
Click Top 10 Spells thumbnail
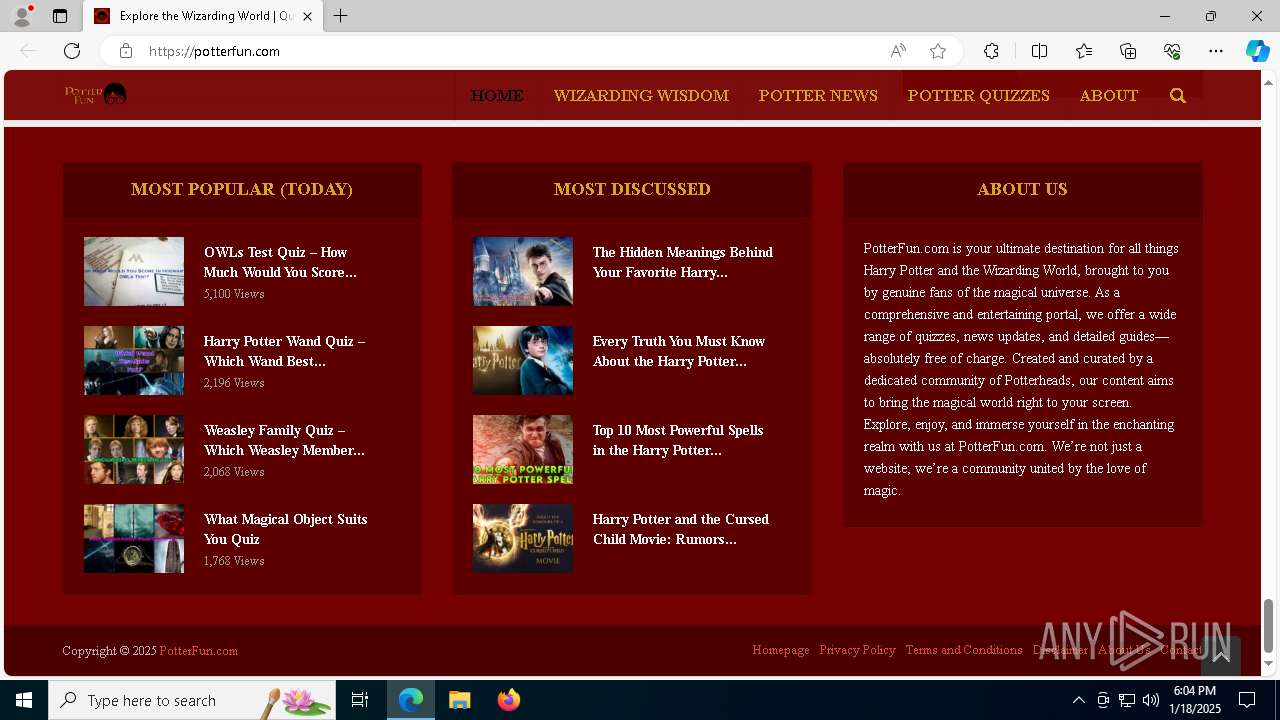523,449
